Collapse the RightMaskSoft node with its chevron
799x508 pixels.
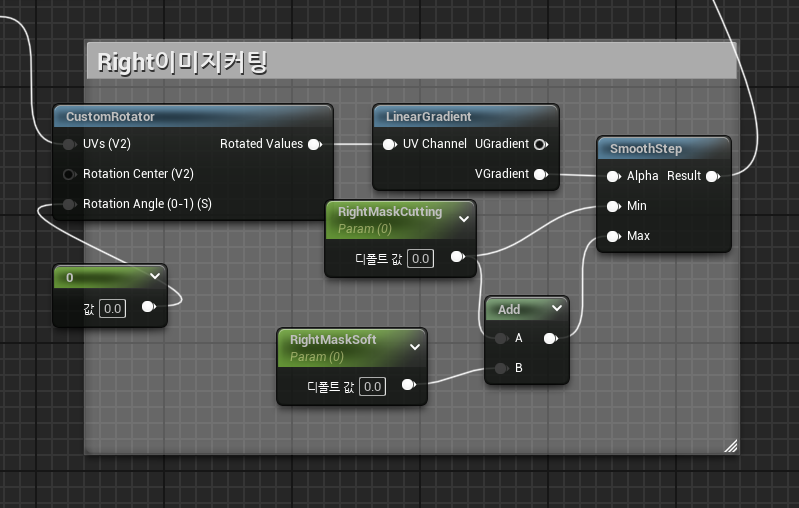coord(415,347)
